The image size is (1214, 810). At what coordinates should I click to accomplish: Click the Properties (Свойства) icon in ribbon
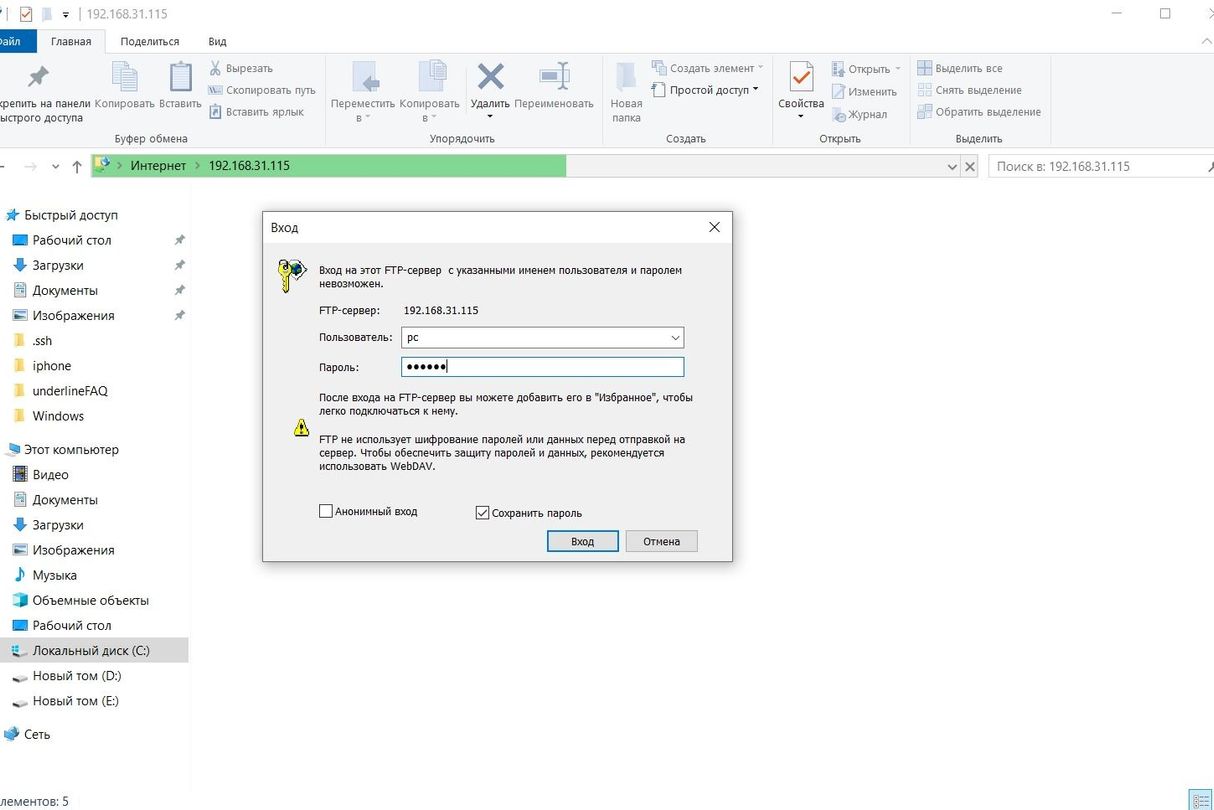point(801,77)
